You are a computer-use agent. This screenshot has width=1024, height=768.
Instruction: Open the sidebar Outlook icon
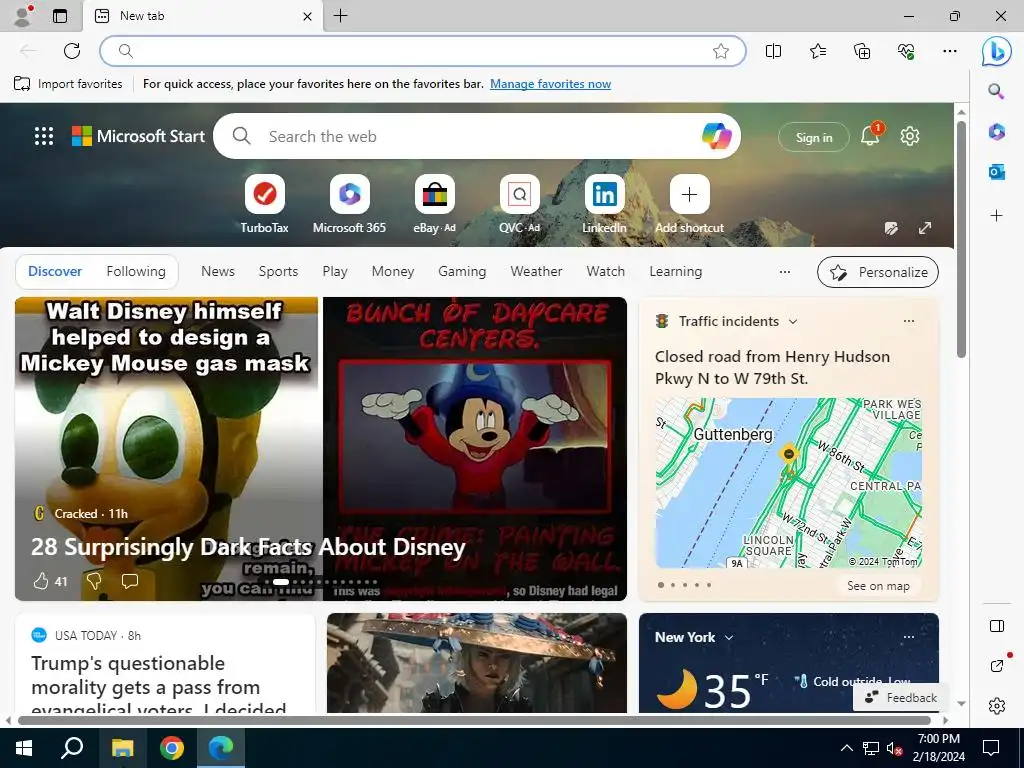coord(996,172)
